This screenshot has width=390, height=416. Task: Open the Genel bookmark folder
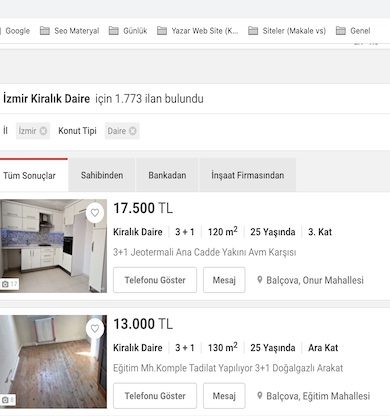(353, 31)
